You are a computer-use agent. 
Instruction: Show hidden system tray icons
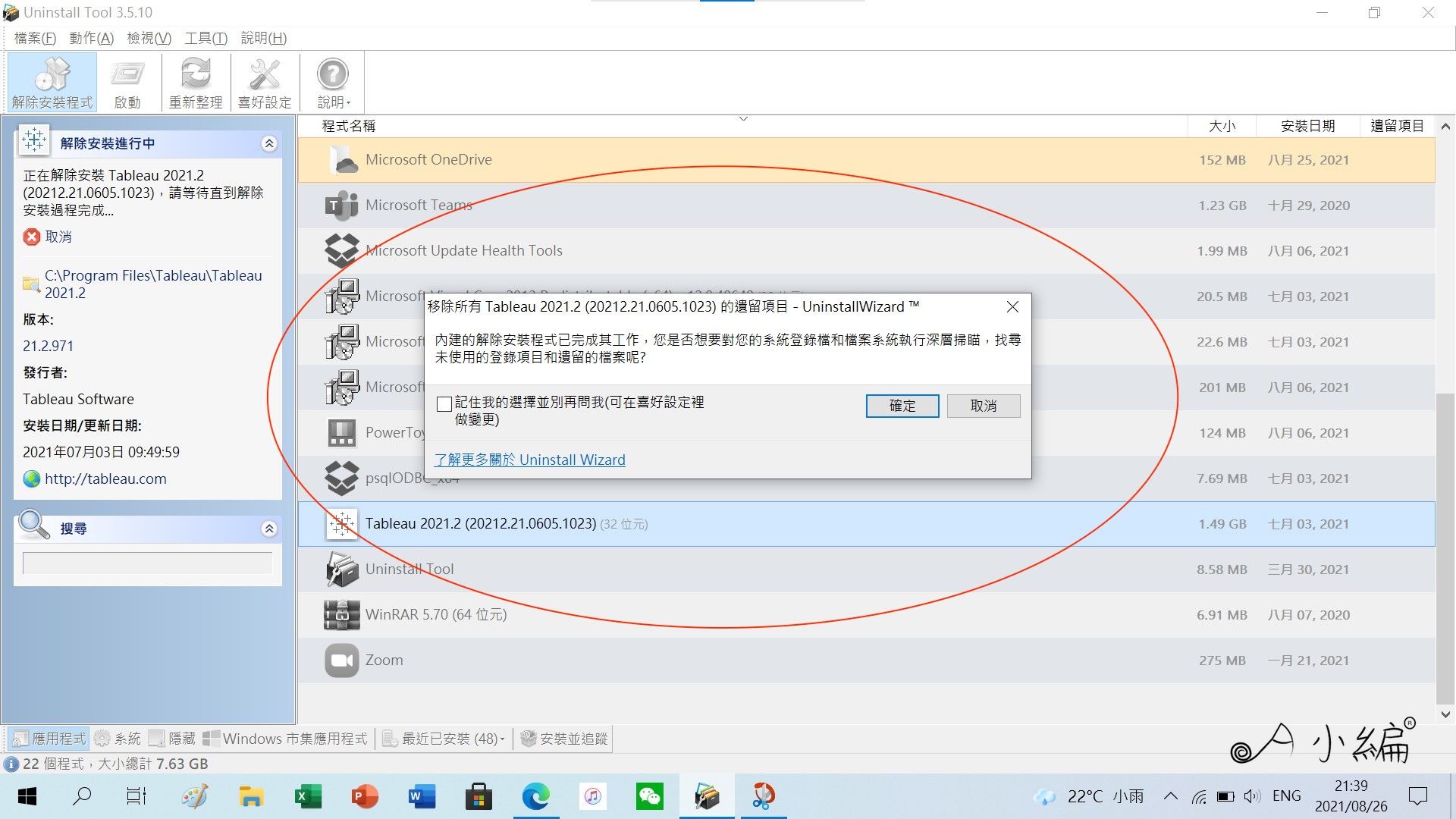pyautogui.click(x=1171, y=796)
